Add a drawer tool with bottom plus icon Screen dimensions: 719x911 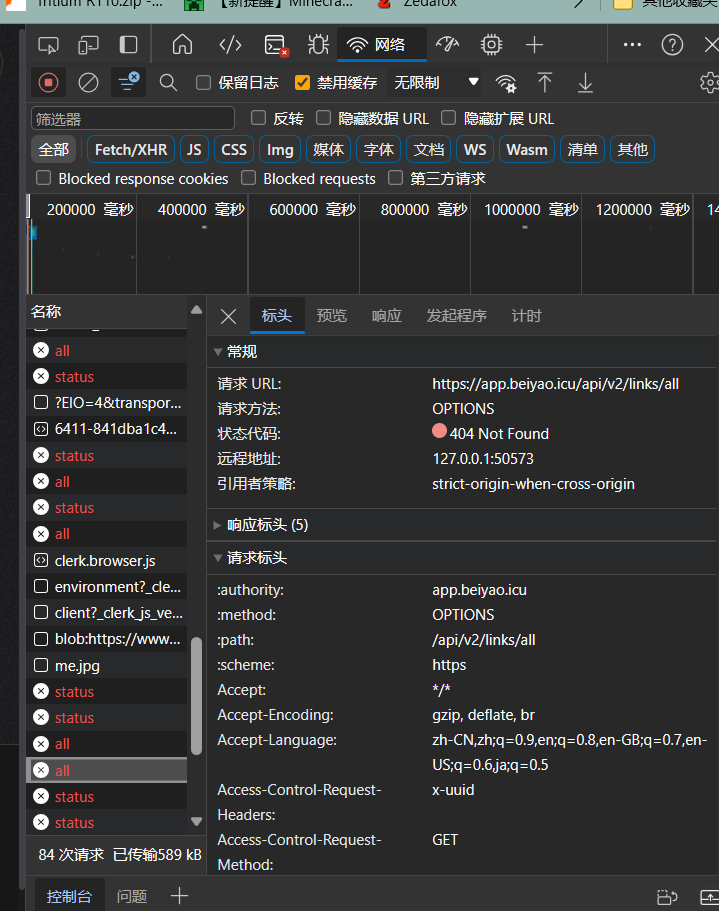(179, 896)
